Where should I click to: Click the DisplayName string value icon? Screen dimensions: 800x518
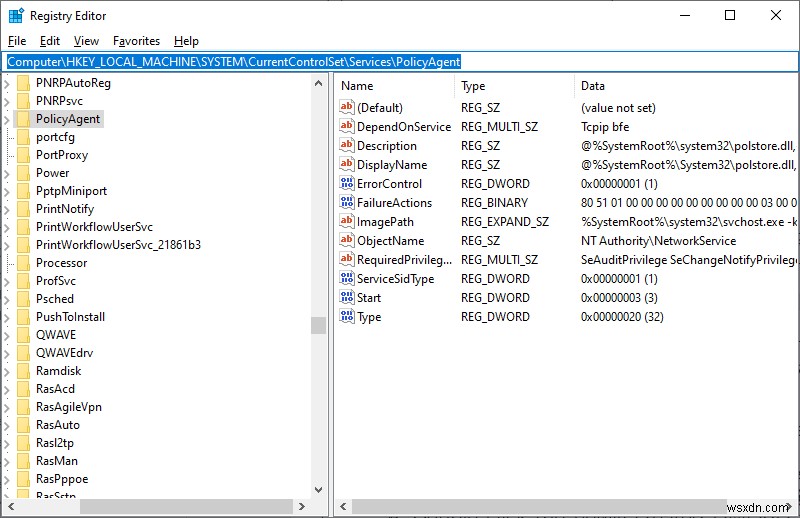[347, 164]
